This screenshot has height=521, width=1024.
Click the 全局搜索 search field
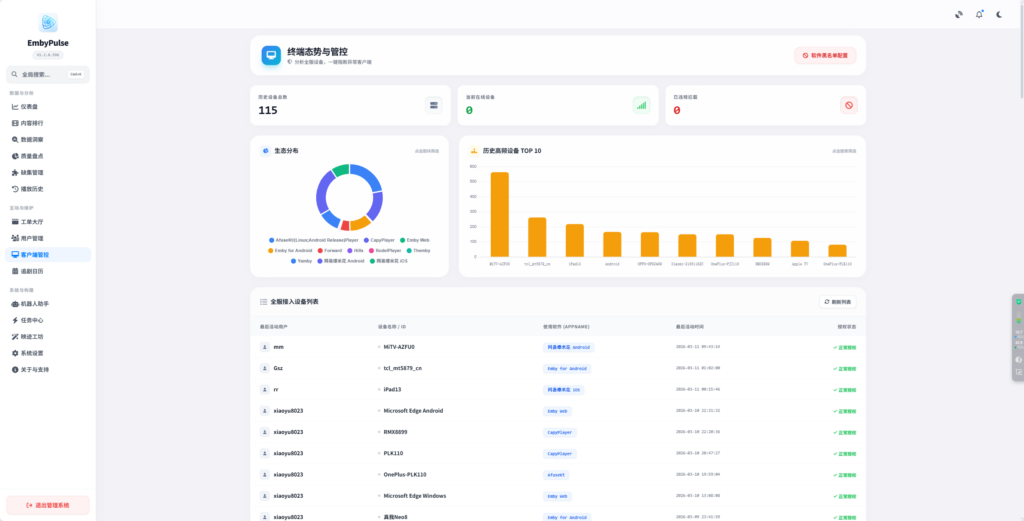point(40,74)
